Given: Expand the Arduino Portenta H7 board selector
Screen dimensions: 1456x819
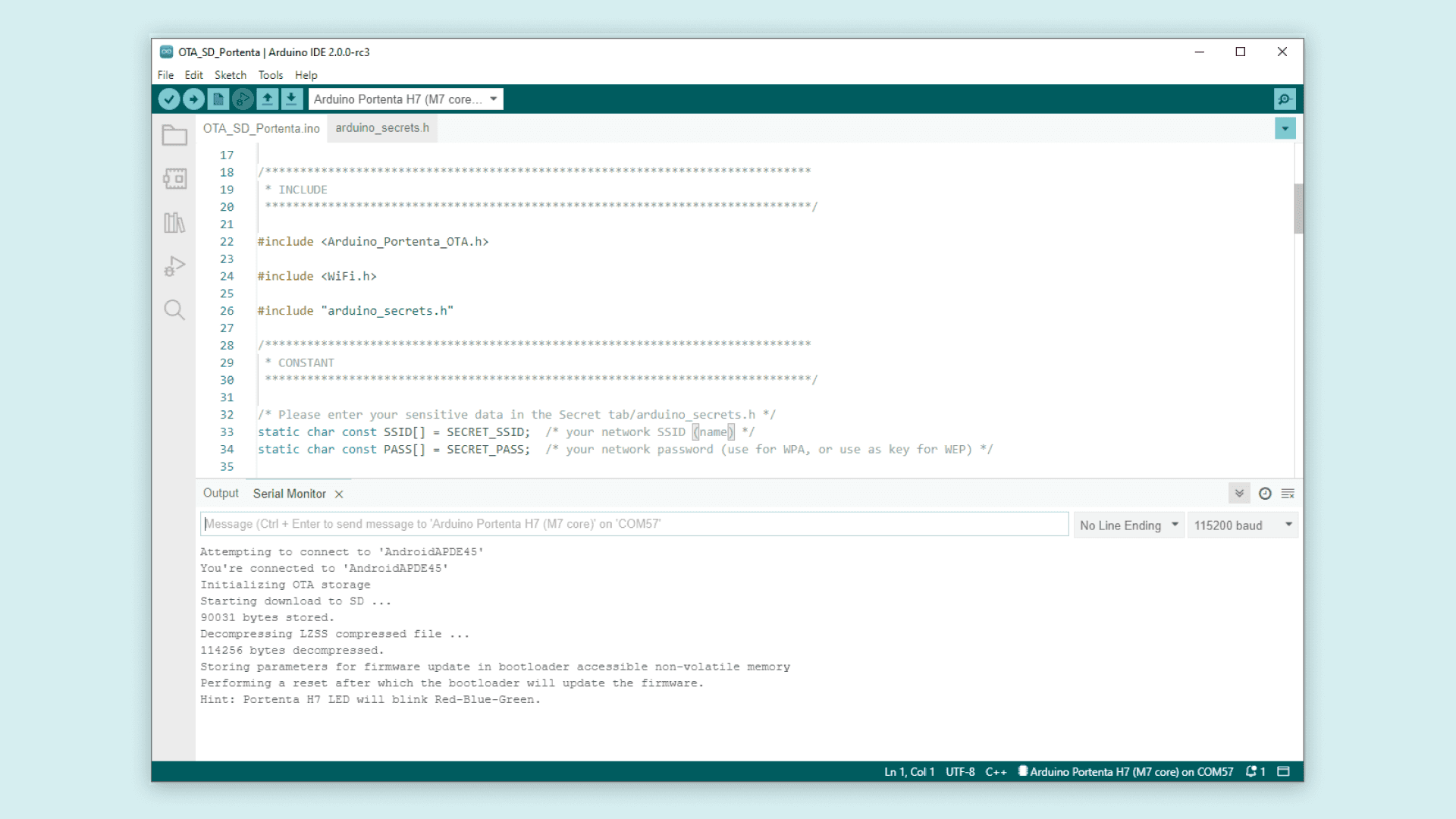Looking at the screenshot, I should tap(406, 99).
